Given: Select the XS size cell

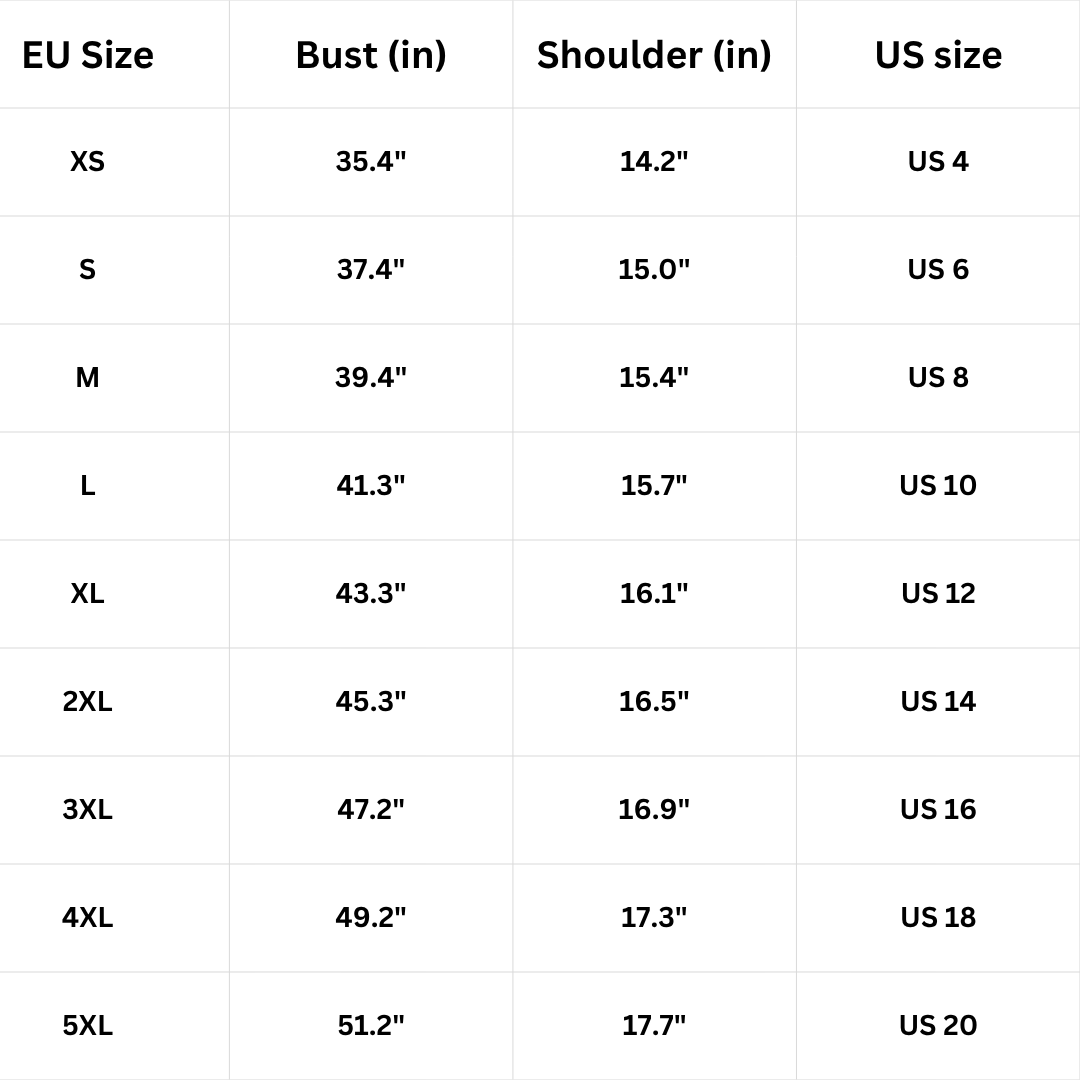Looking at the screenshot, I should [88, 161].
